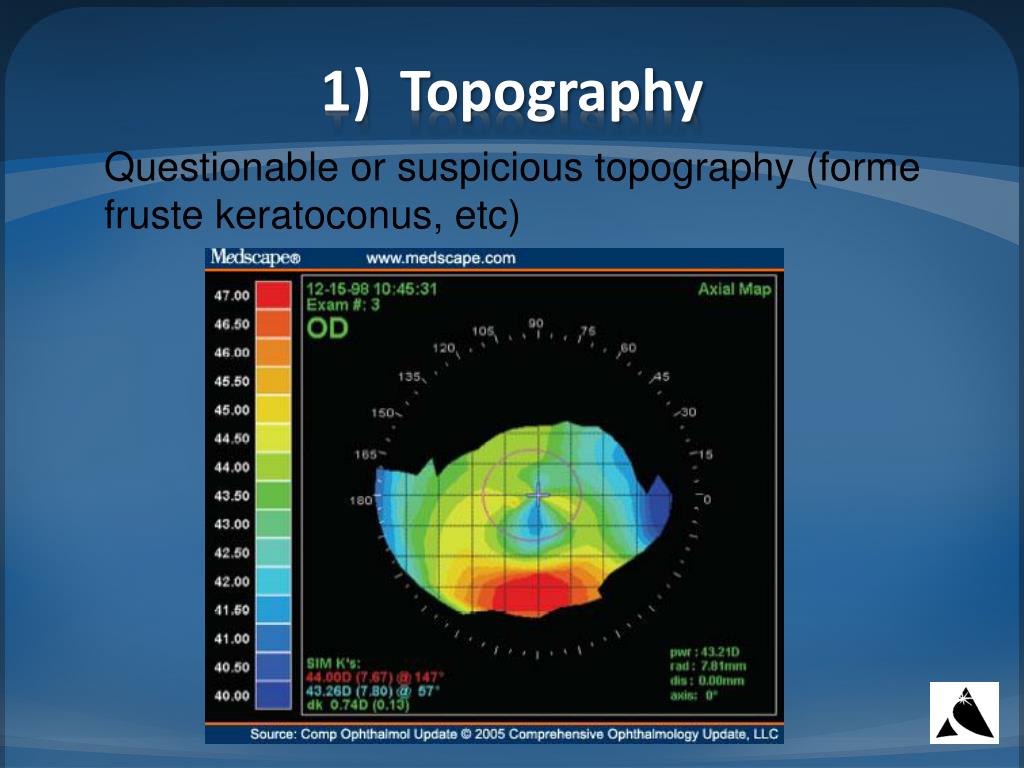Click the '41.00' scale label

(232, 639)
